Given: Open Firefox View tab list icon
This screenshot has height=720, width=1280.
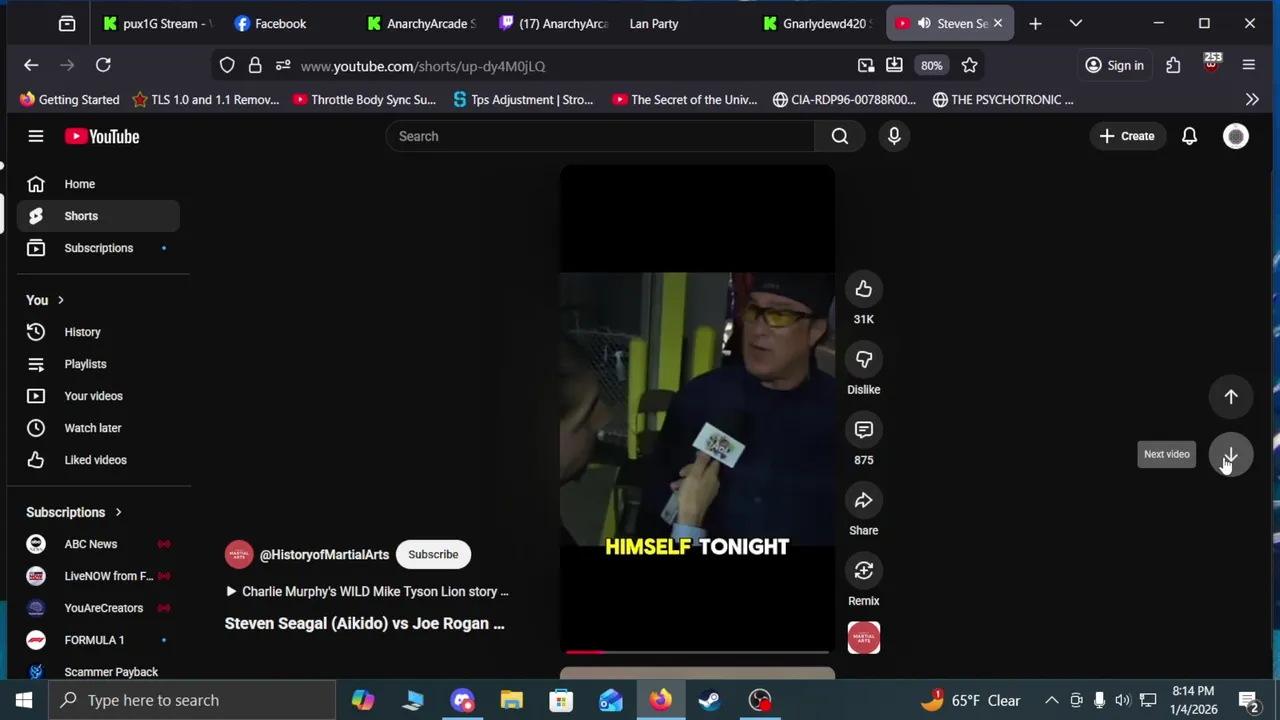Looking at the screenshot, I should pyautogui.click(x=67, y=23).
